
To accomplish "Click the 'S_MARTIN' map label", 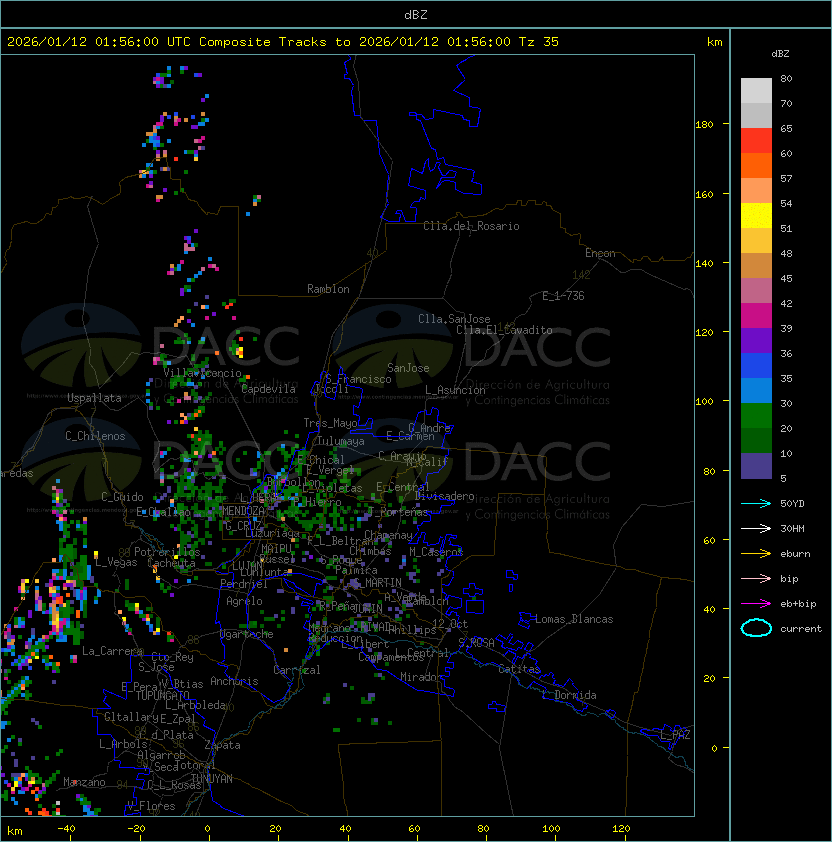I will pyautogui.click(x=378, y=583).
